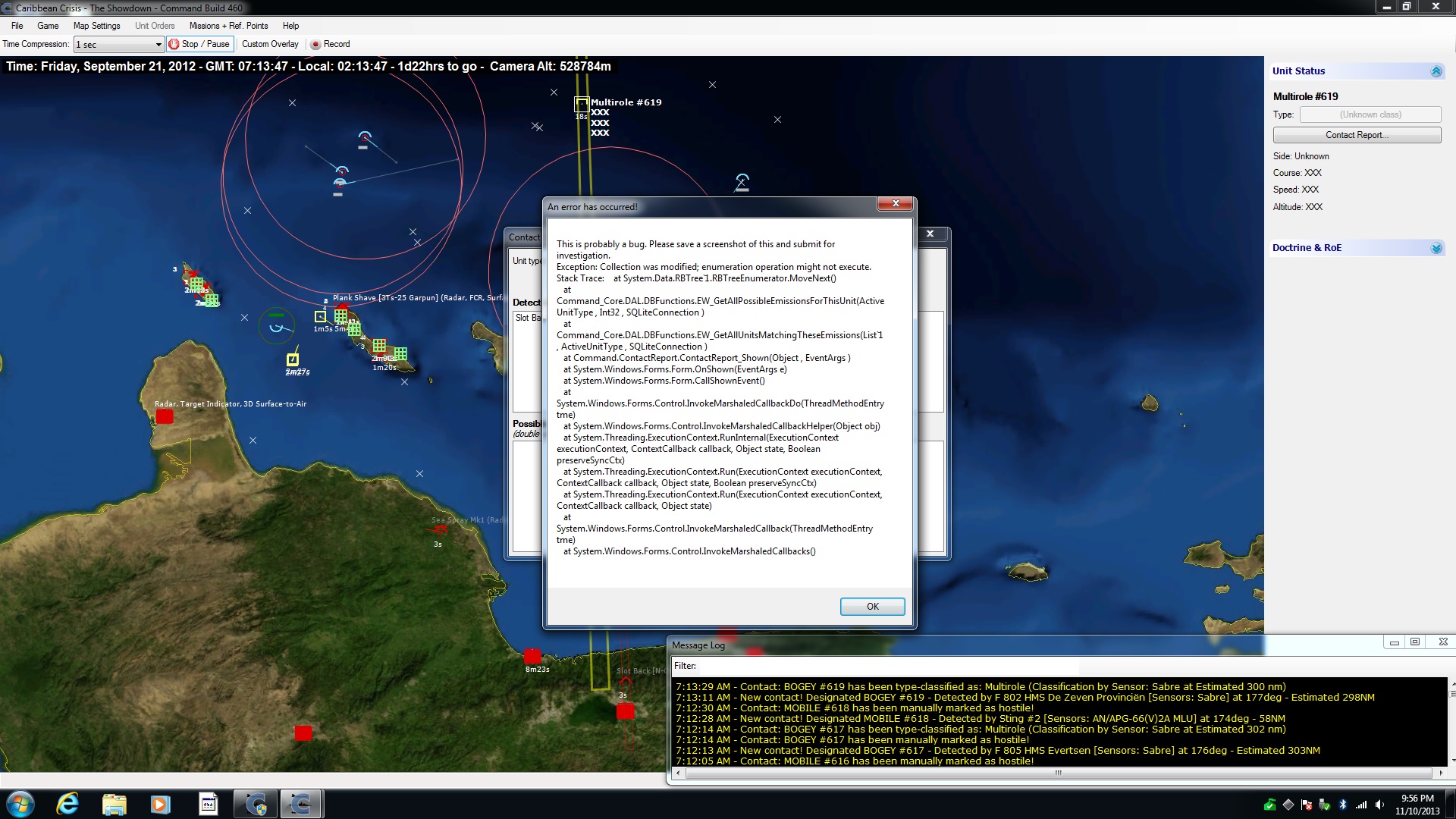Image resolution: width=1456 pixels, height=819 pixels.
Task: Click OK in the error dialog
Action: [x=872, y=607]
